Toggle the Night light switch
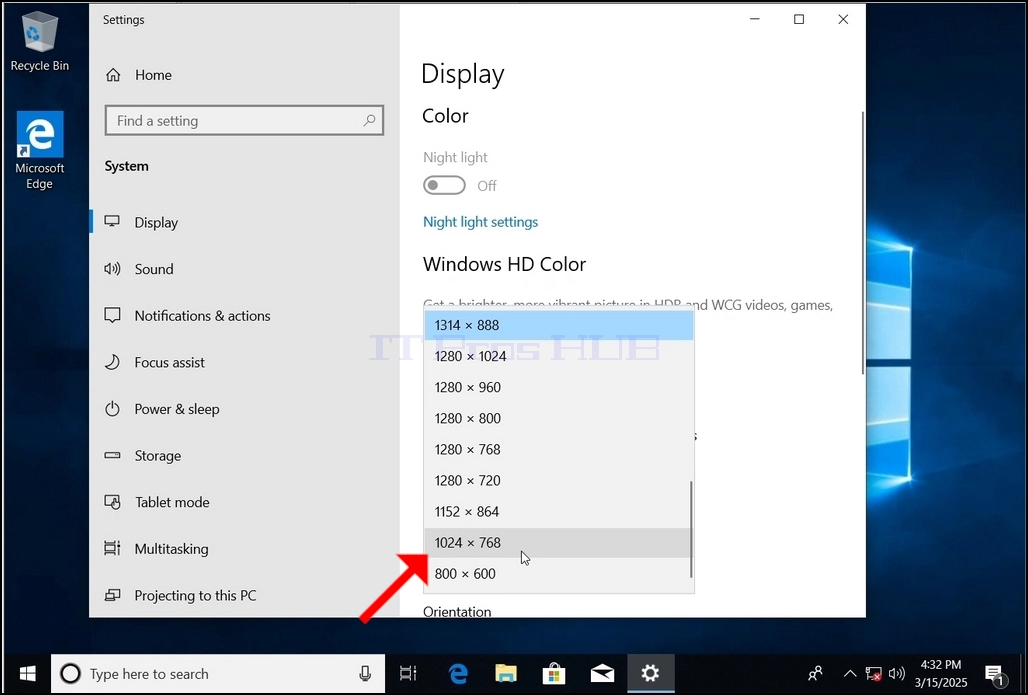The width and height of the screenshot is (1028, 695). point(445,186)
